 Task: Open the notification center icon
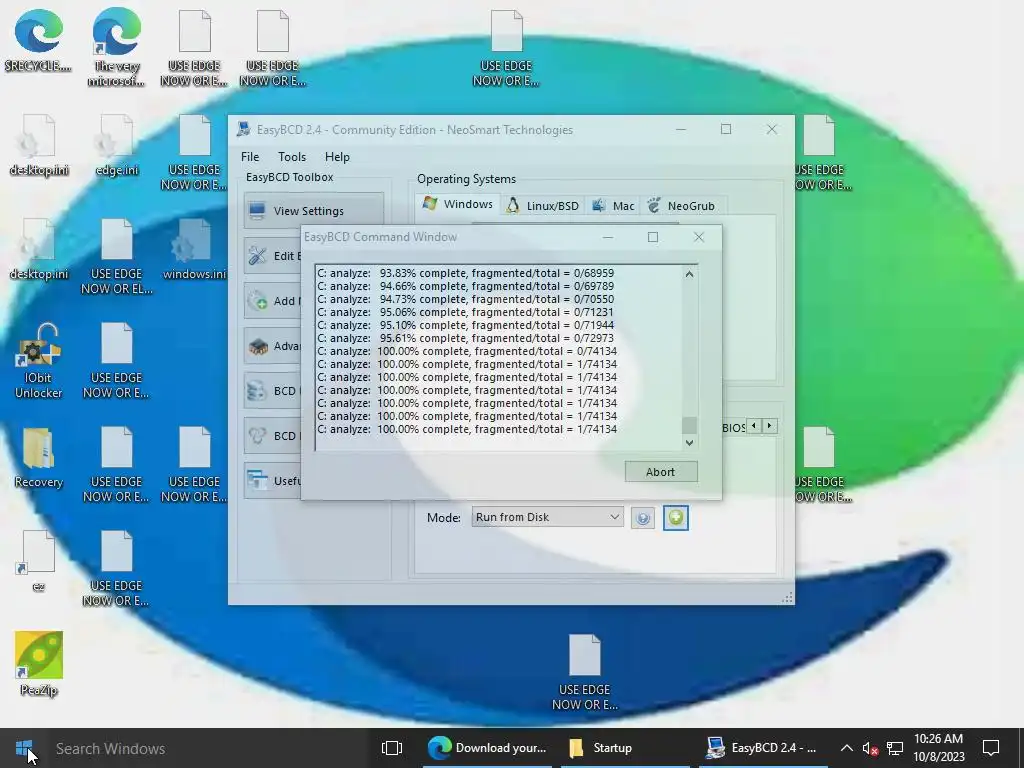[x=991, y=748]
